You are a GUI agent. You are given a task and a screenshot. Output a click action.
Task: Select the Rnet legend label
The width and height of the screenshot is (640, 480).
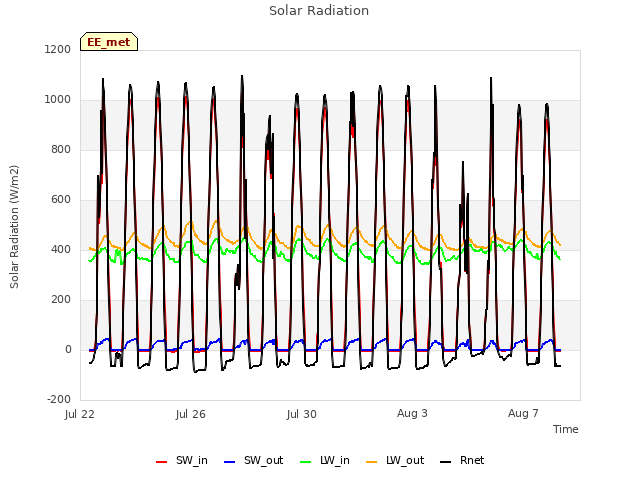[472, 460]
